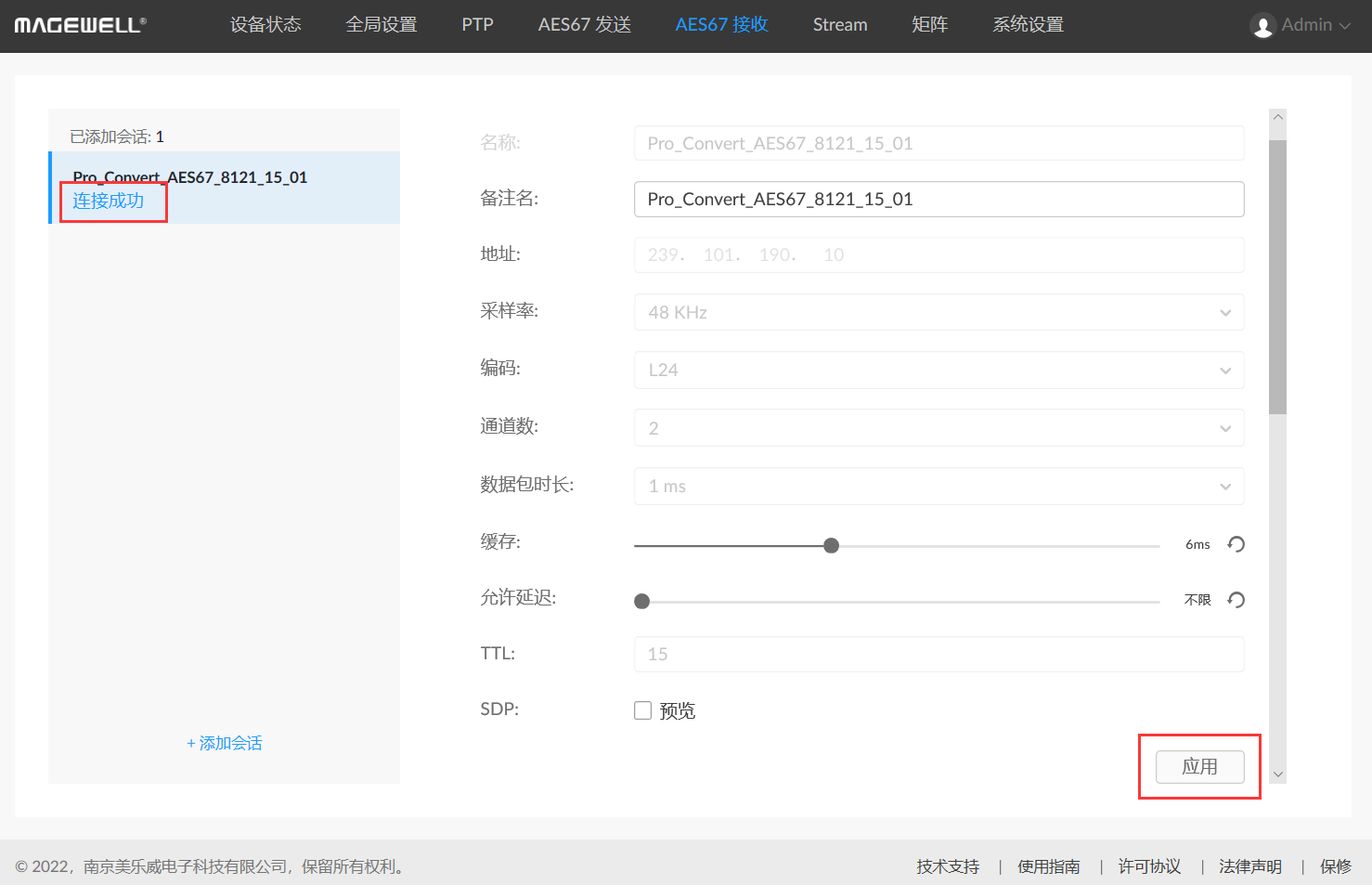This screenshot has height=885, width=1372.
Task: Expand the 通道数 dropdown
Action: (x=938, y=428)
